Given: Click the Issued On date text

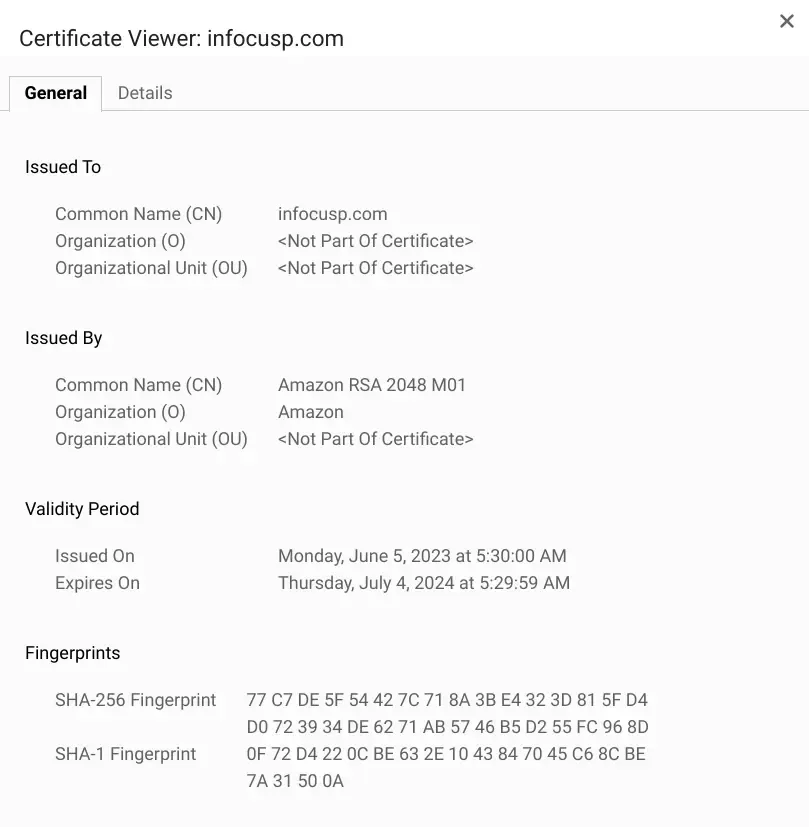Looking at the screenshot, I should (422, 555).
